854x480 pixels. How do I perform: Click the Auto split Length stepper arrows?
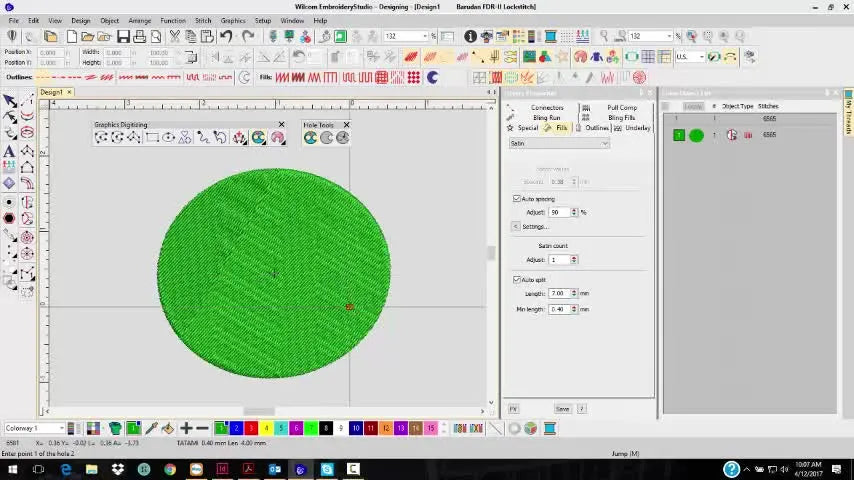pos(574,293)
